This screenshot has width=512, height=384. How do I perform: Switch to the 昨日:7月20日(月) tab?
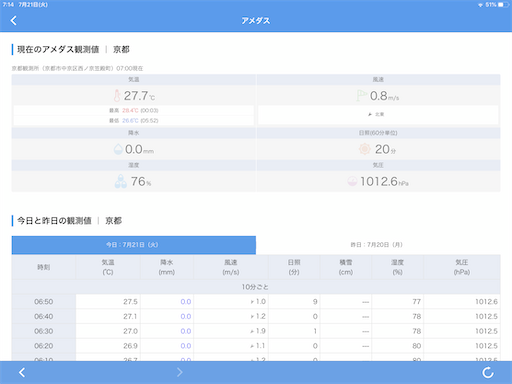pos(378,245)
